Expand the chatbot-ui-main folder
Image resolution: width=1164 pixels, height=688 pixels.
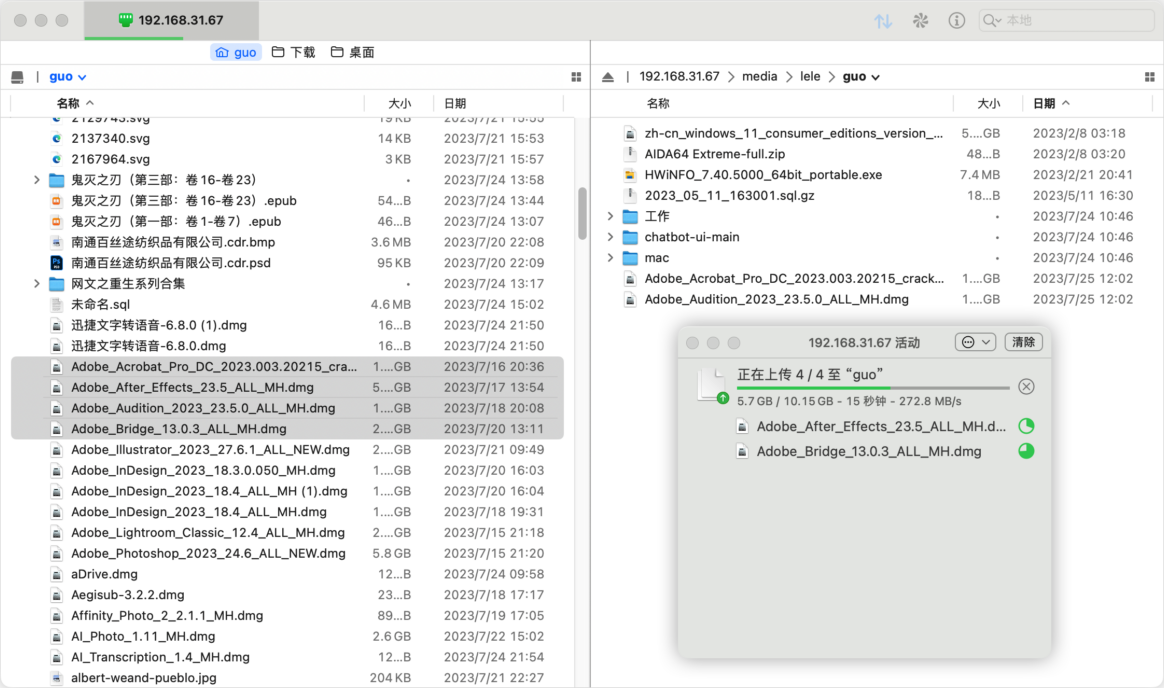(610, 237)
